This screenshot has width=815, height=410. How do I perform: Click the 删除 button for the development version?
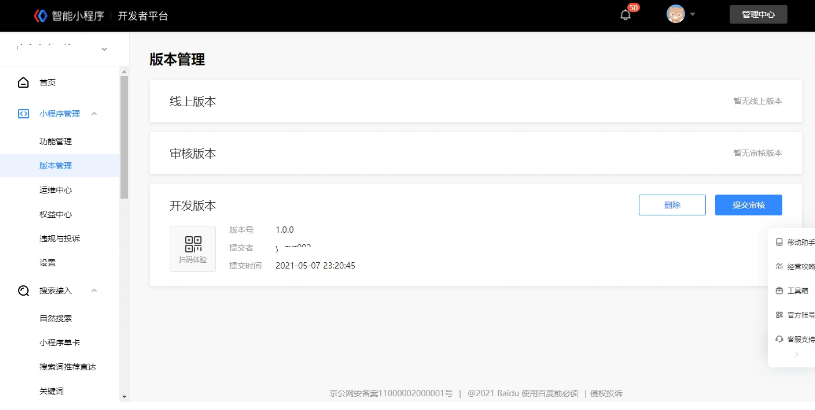672,205
